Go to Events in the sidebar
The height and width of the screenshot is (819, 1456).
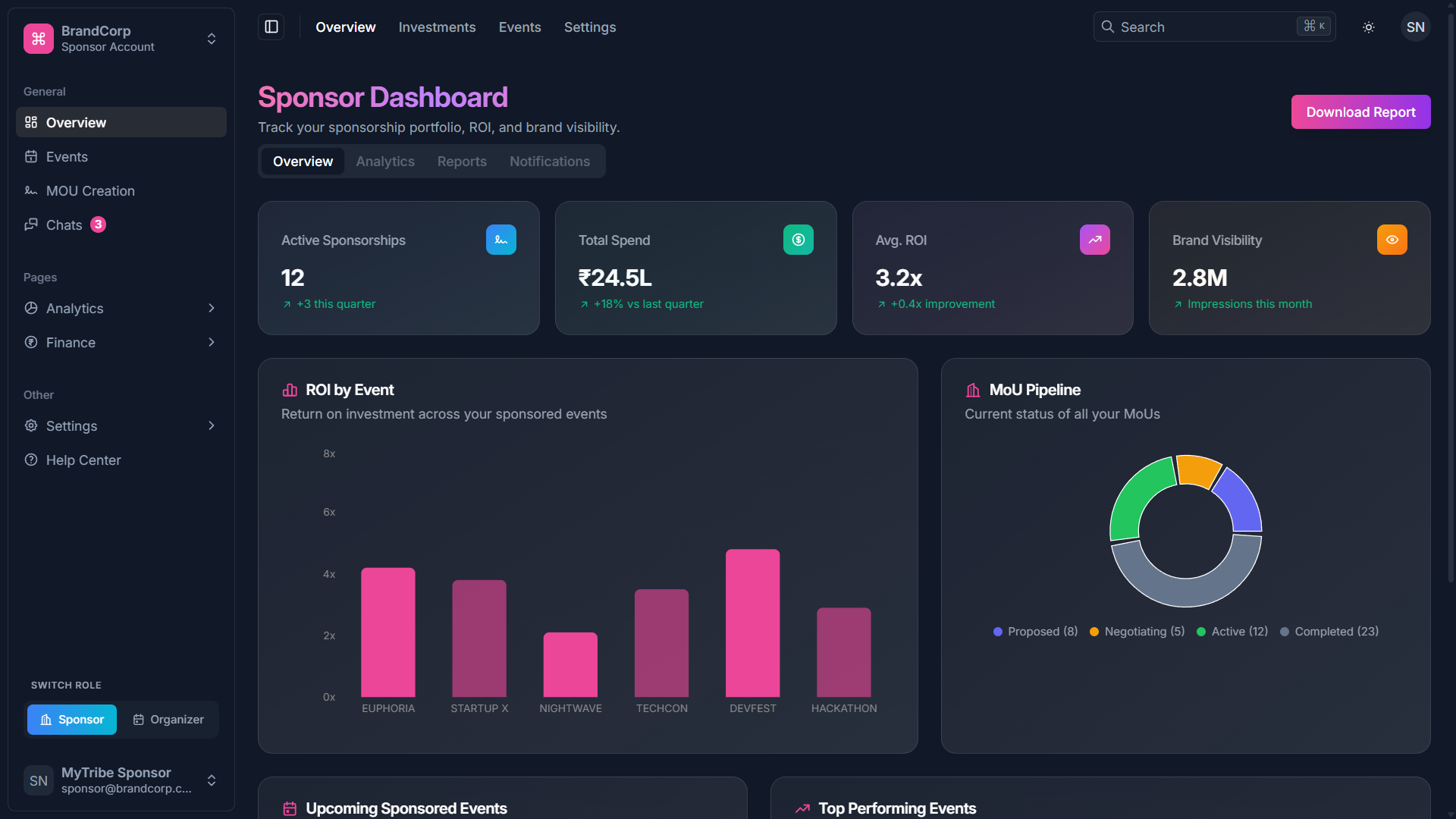pyautogui.click(x=121, y=156)
